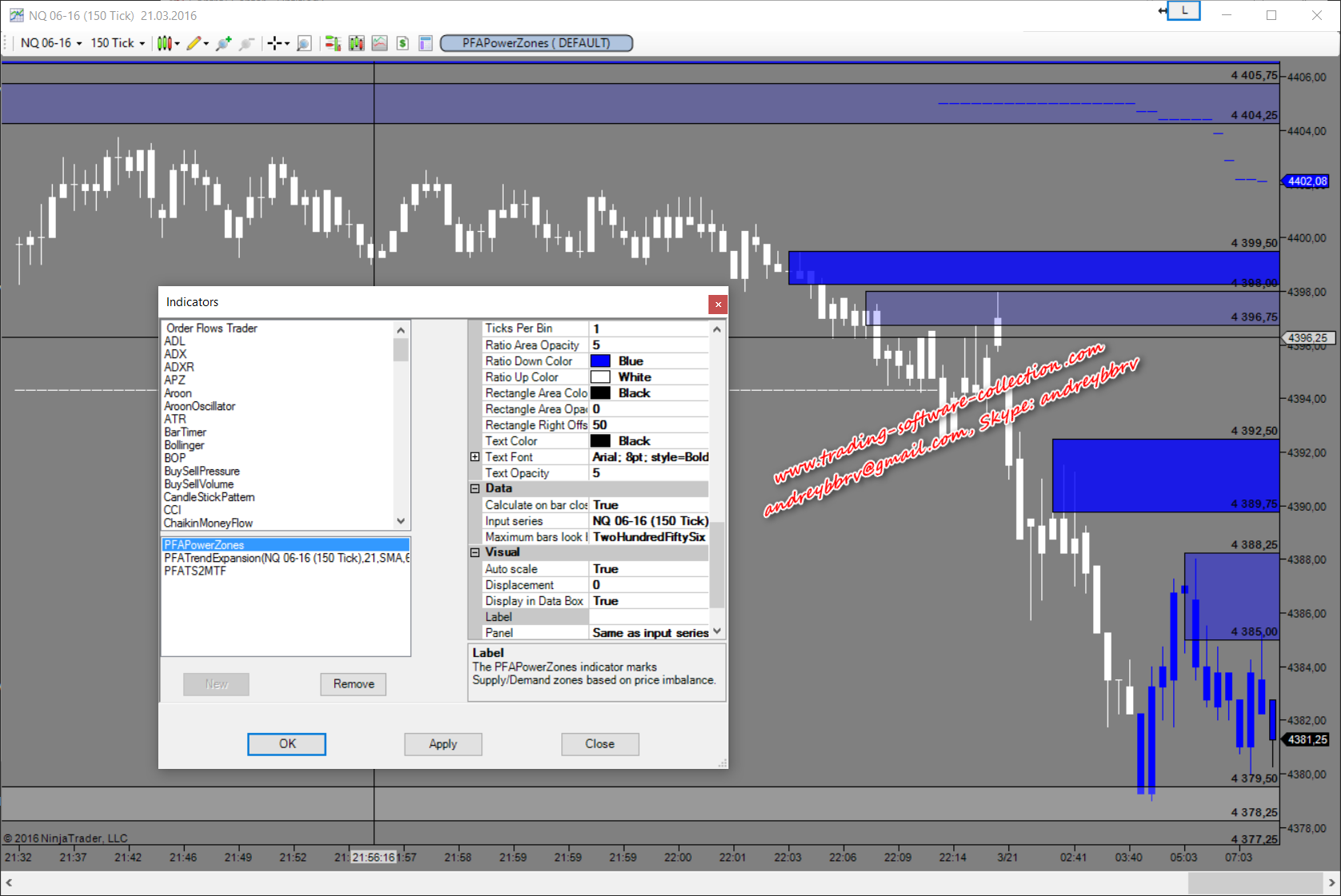Select Bollinger from the indicator list

pyautogui.click(x=184, y=445)
